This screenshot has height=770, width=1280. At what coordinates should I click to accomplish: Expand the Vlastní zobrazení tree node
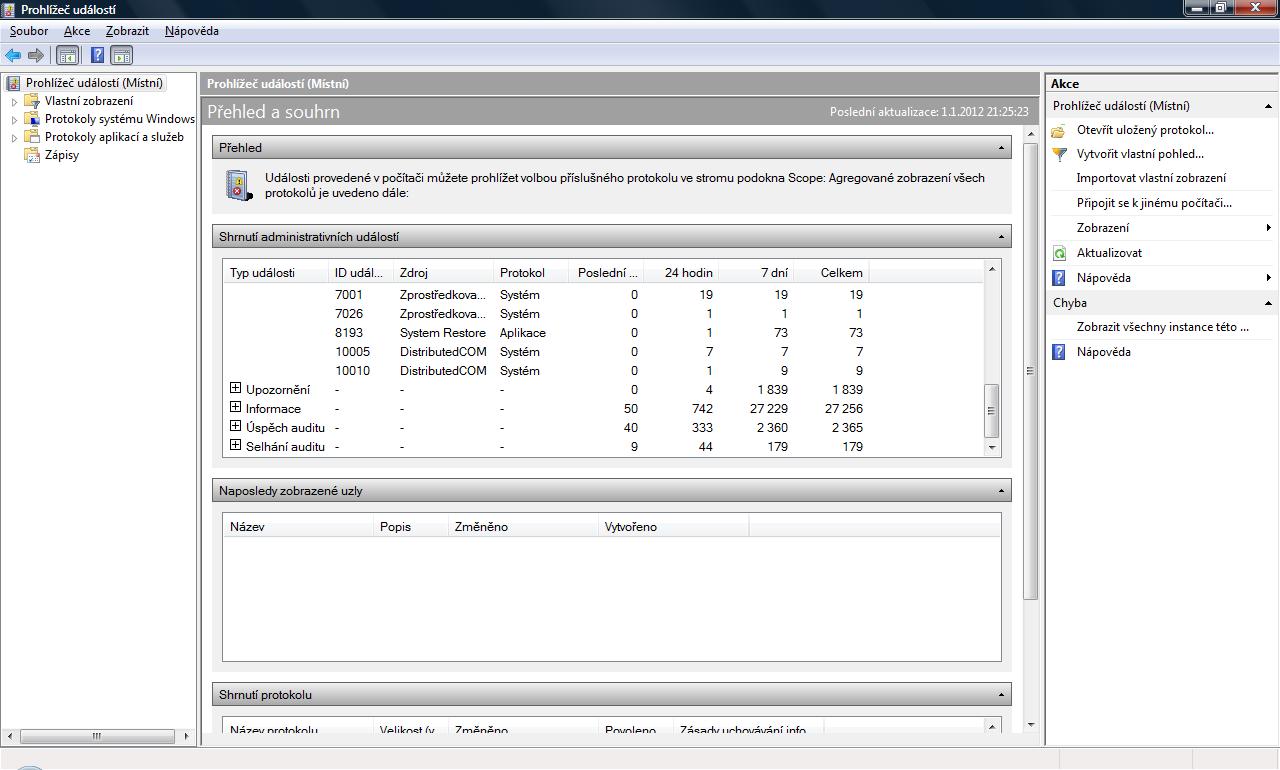(x=14, y=101)
